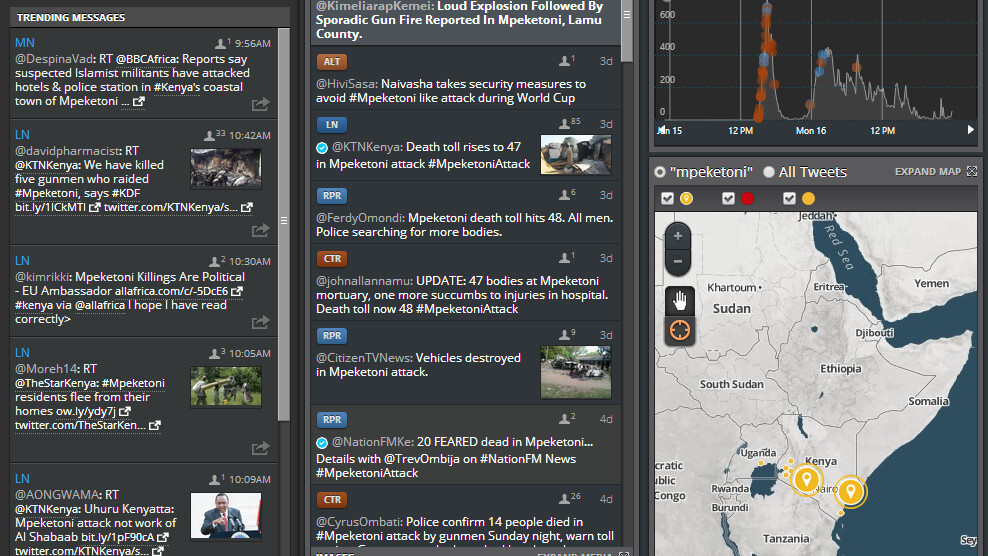Viewport: 988px width, 556px height.
Task: Open the bit.ly/1lCkMTl link
Action: click(x=50, y=207)
